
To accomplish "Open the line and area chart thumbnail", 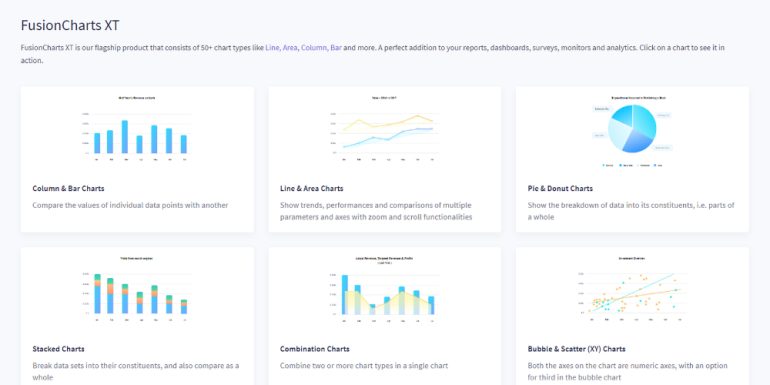I will point(385,129).
